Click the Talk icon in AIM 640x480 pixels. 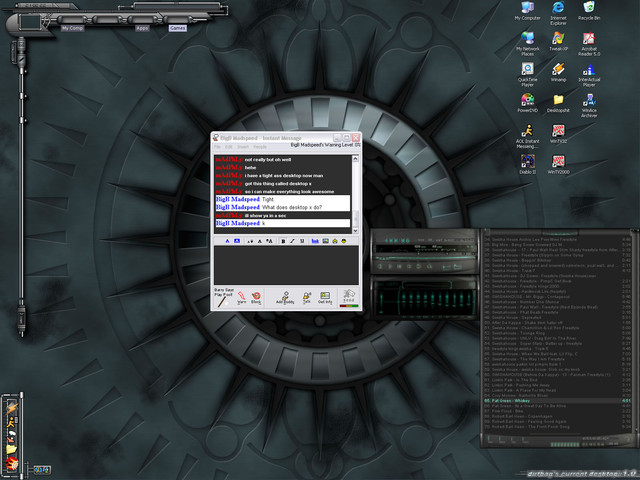(304, 297)
